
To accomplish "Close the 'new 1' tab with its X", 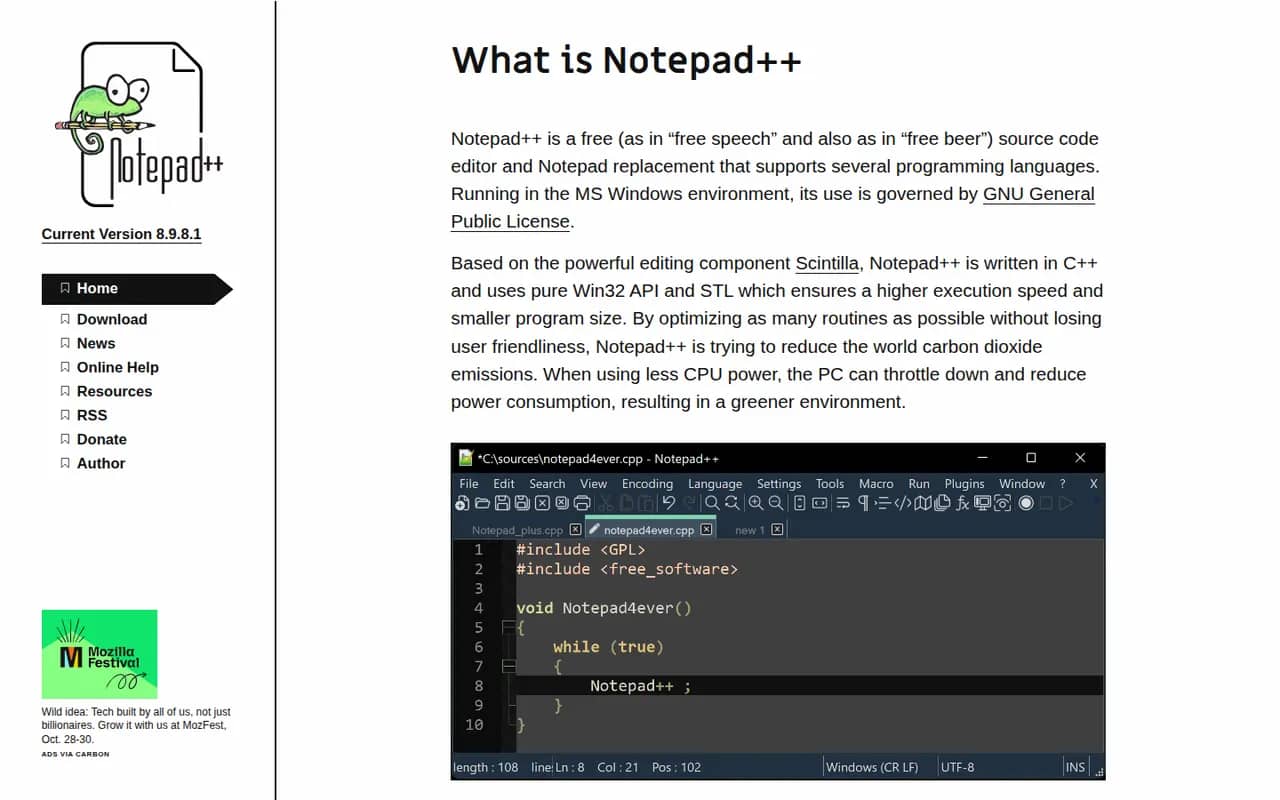I will (777, 530).
